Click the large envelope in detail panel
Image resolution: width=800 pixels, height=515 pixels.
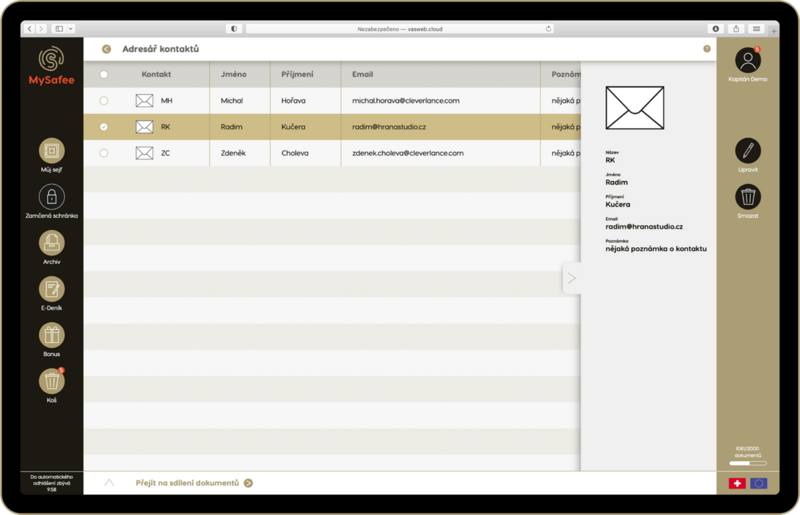tap(635, 108)
